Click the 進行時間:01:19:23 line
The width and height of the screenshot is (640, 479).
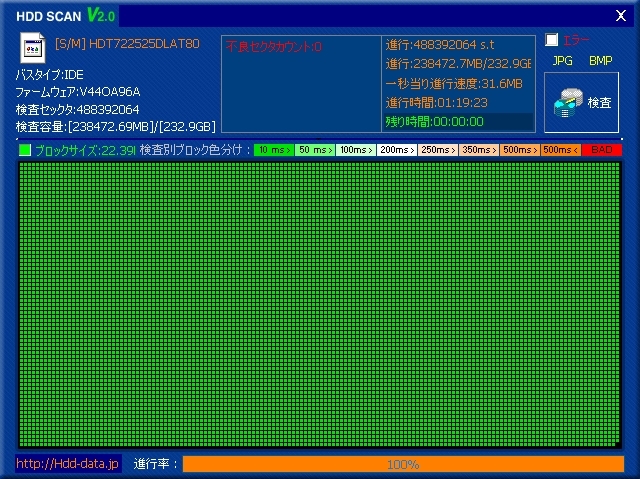click(x=437, y=102)
